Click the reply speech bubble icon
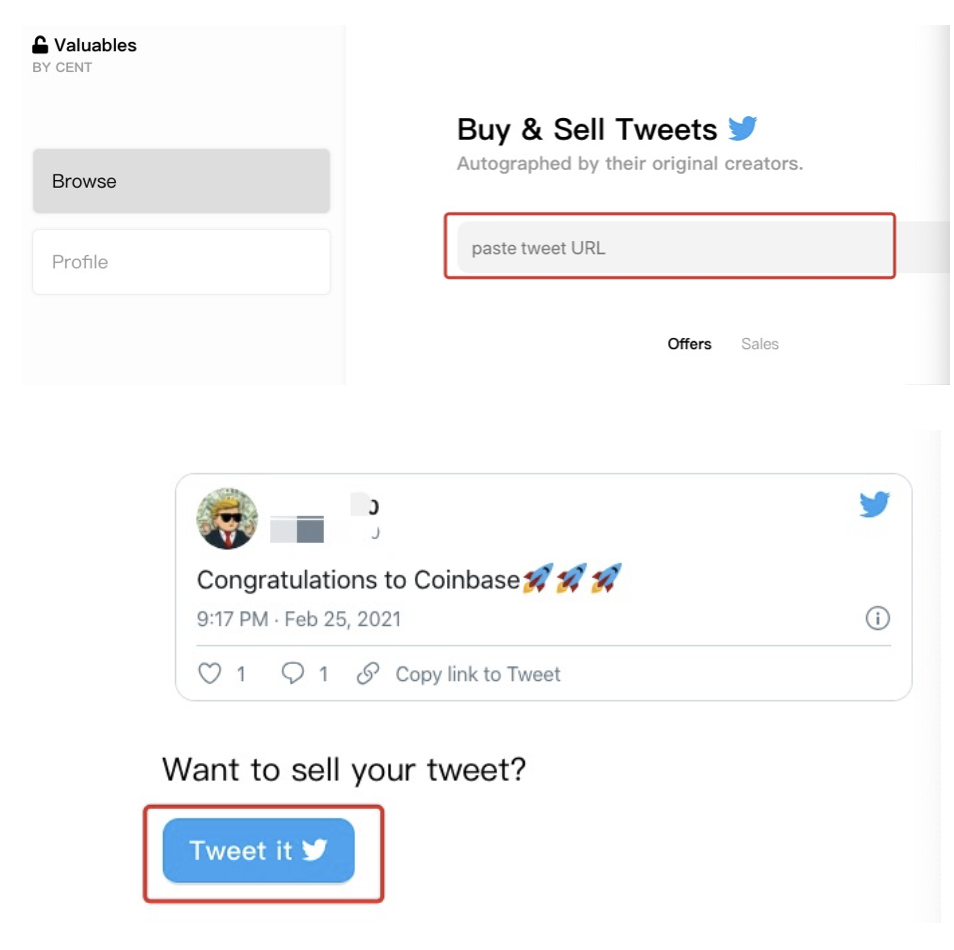This screenshot has width=954, height=950. tap(292, 674)
